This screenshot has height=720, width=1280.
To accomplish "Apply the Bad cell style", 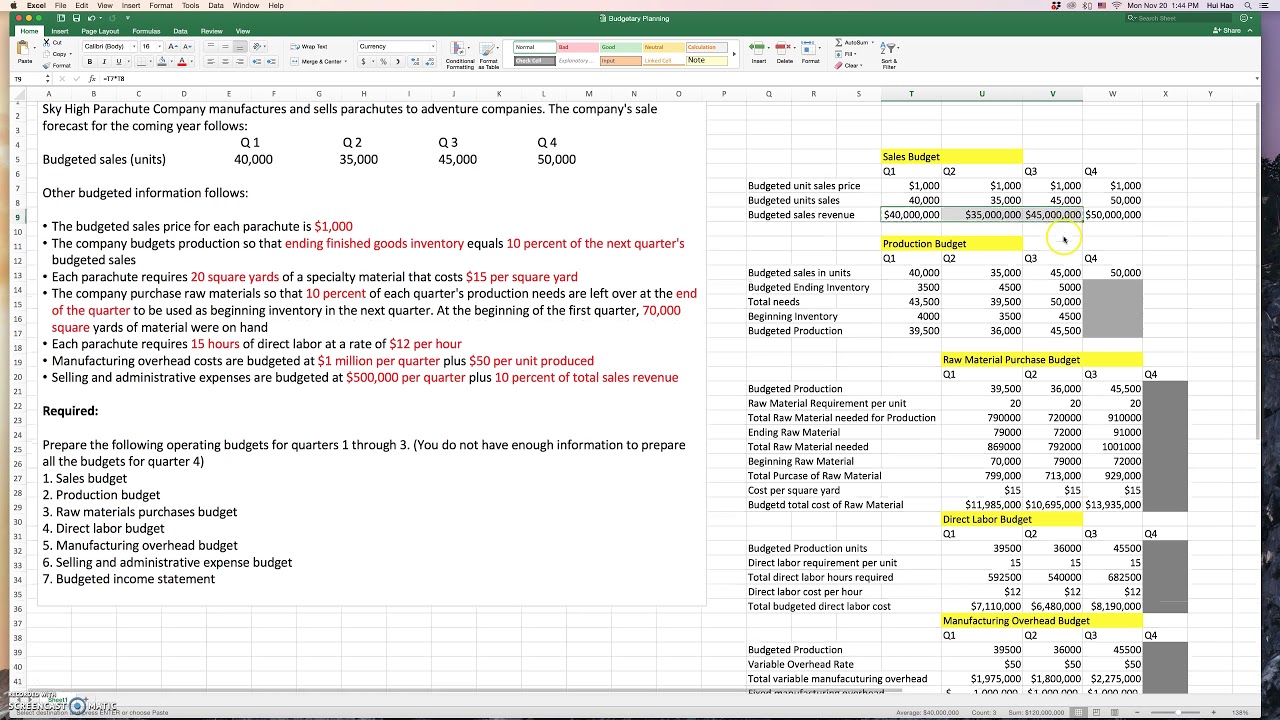I will point(576,47).
